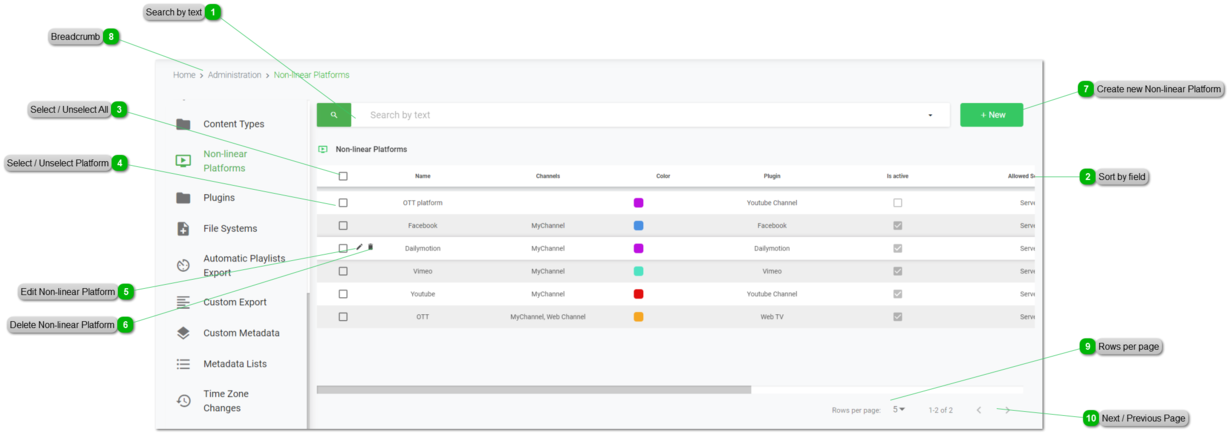
Task: Go to next page using right chevron
Action: click(1007, 410)
